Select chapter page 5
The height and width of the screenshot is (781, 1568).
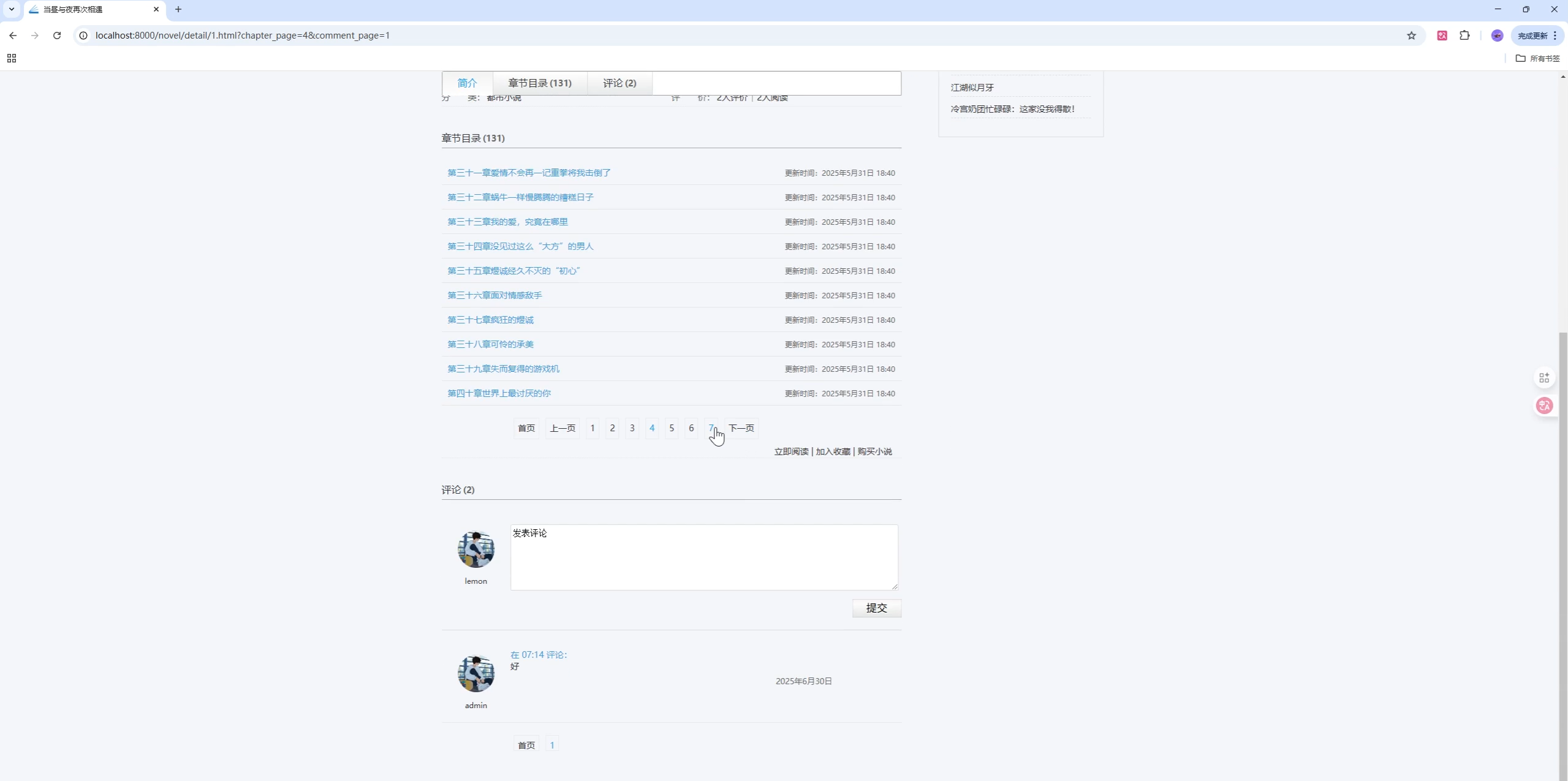(672, 428)
